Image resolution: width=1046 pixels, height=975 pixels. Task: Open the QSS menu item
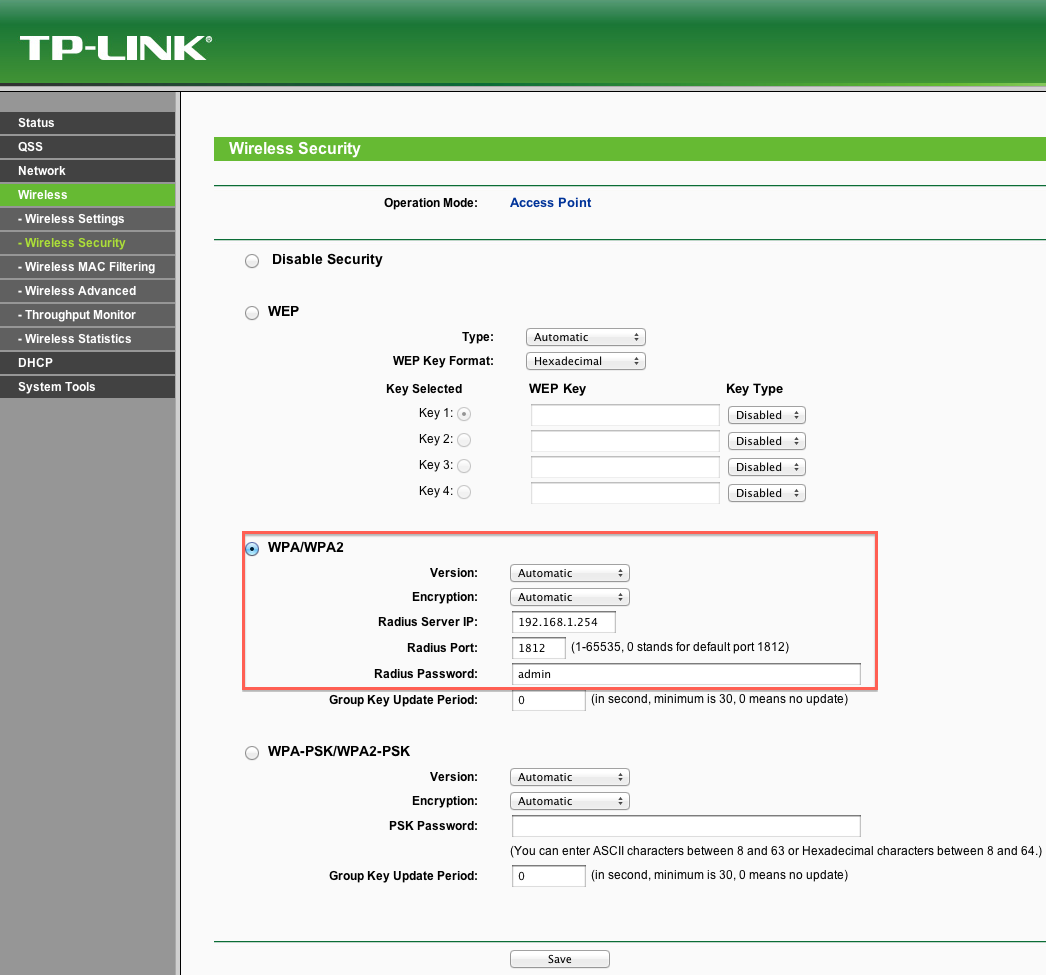[87, 147]
